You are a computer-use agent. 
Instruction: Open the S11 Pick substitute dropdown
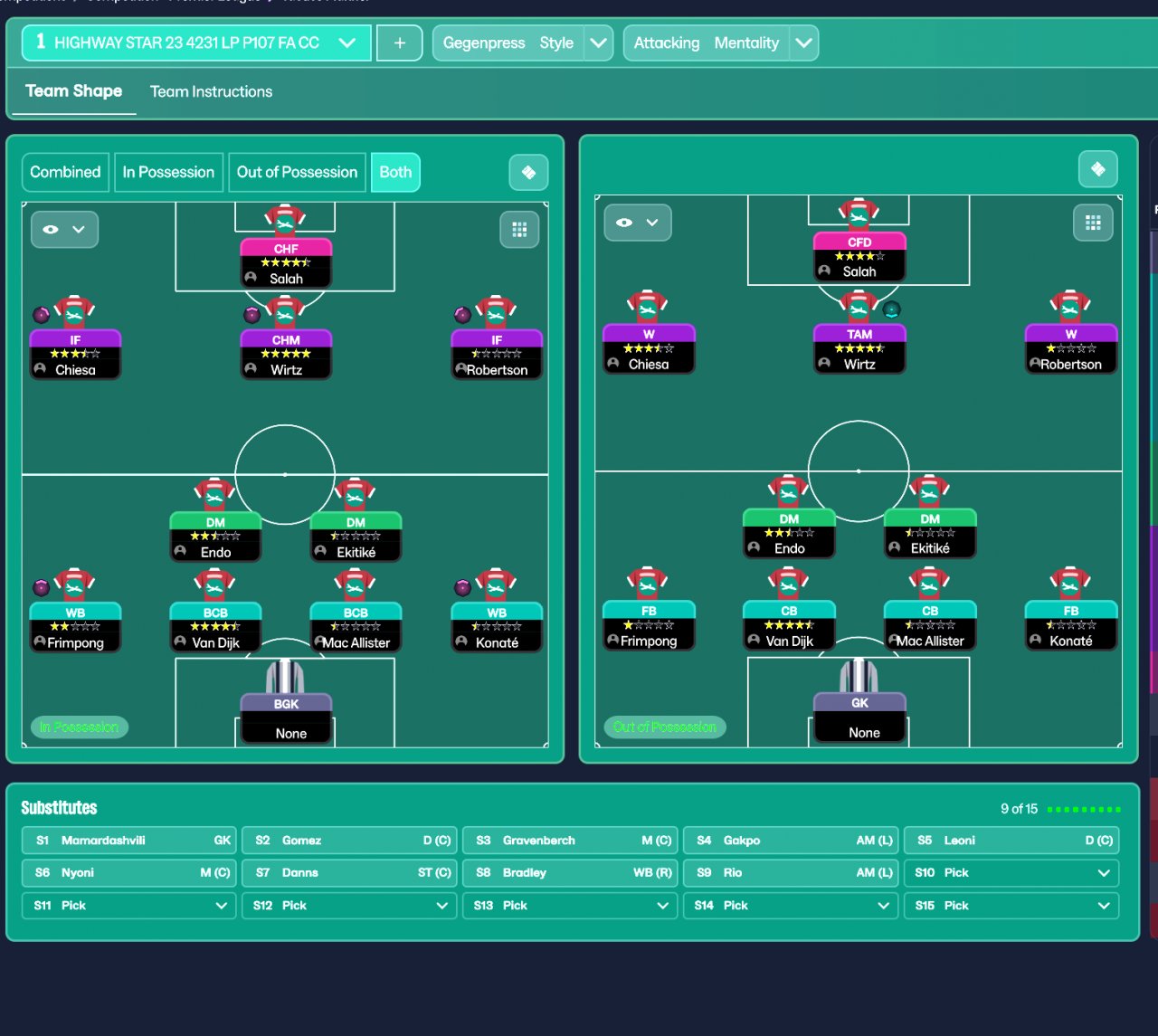129,906
